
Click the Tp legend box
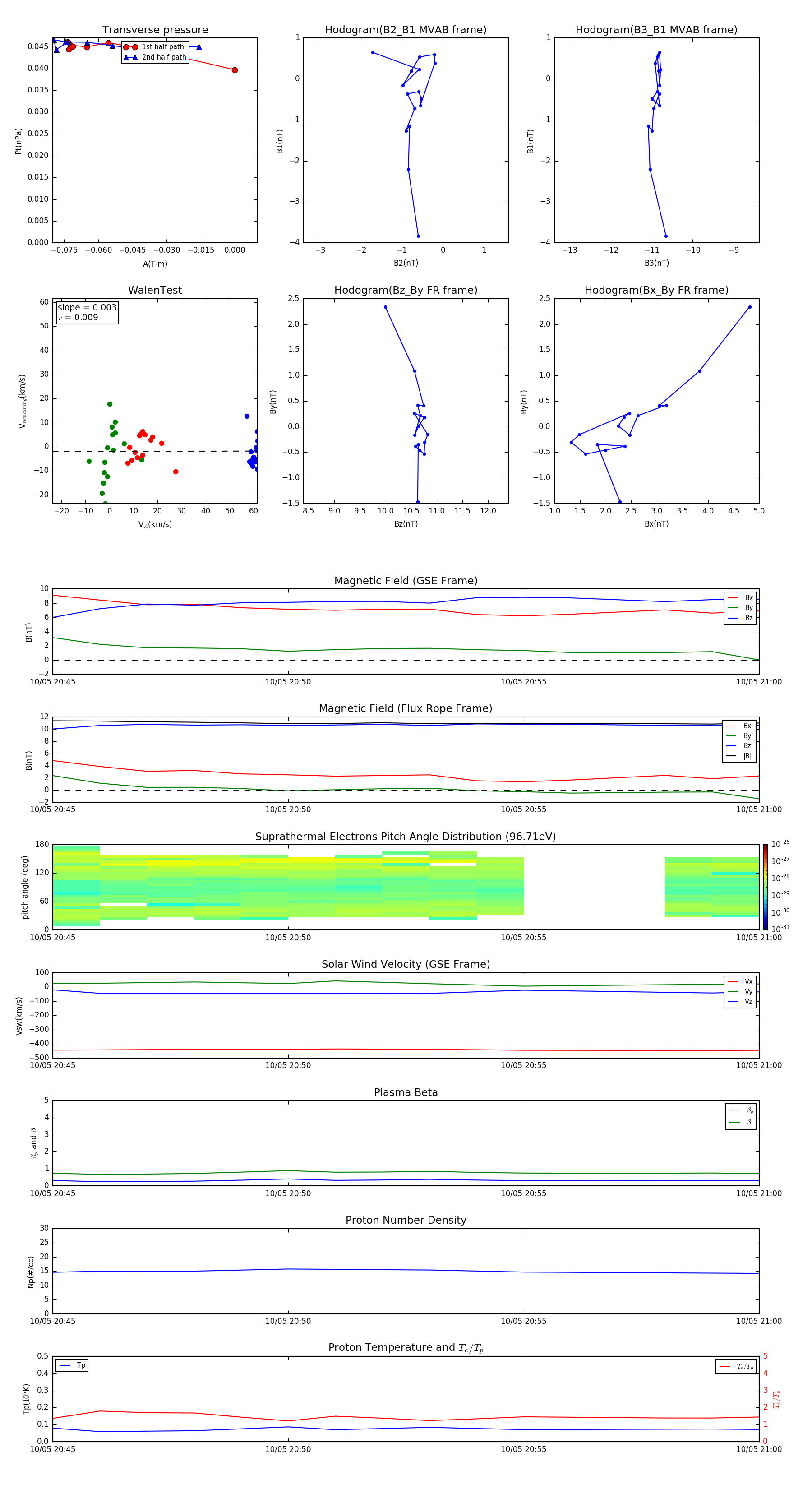pos(72,1365)
